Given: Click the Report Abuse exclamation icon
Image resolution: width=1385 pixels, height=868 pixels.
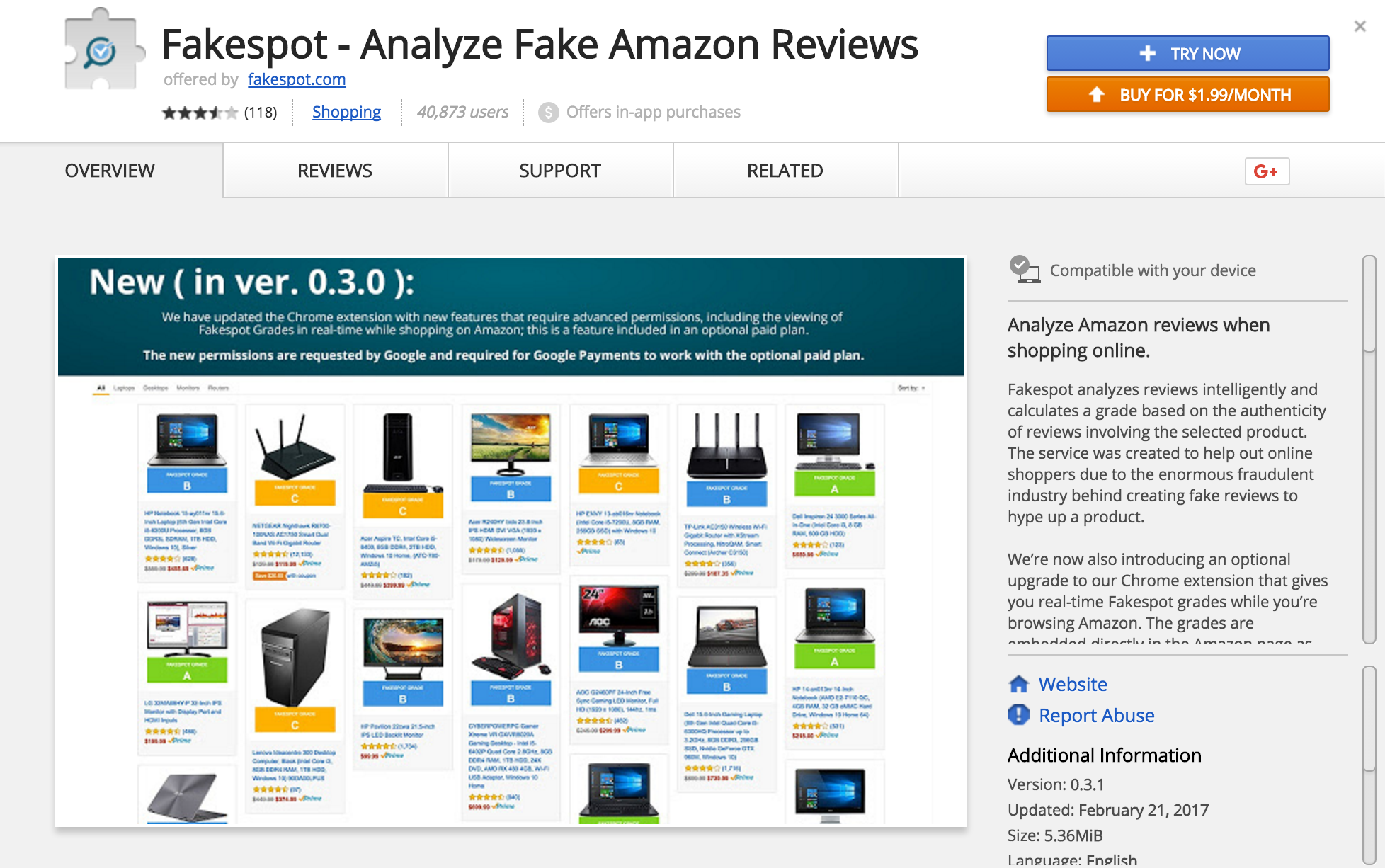Looking at the screenshot, I should coord(1018,715).
